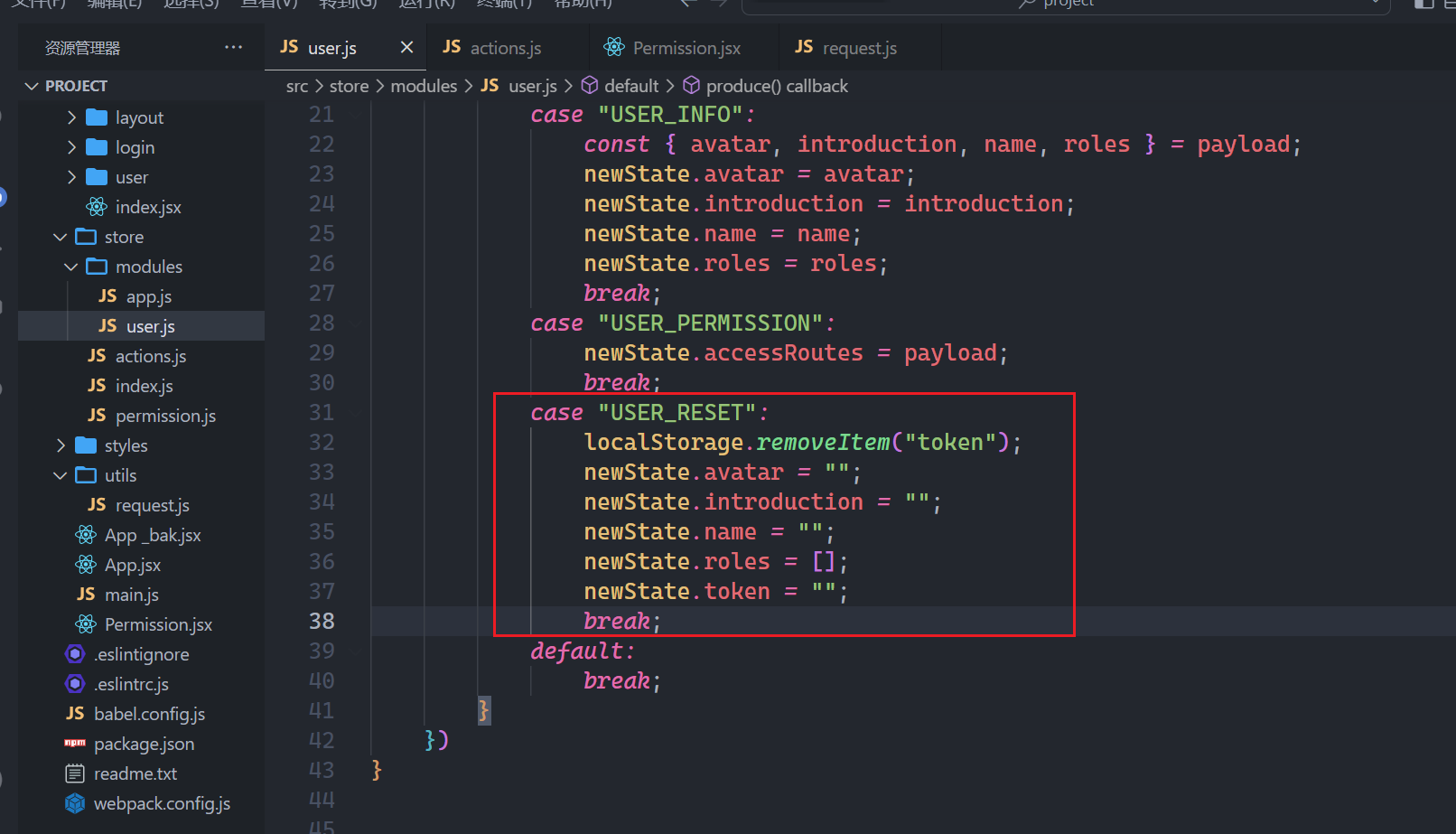Click the JS icon beside app.js

point(107,296)
